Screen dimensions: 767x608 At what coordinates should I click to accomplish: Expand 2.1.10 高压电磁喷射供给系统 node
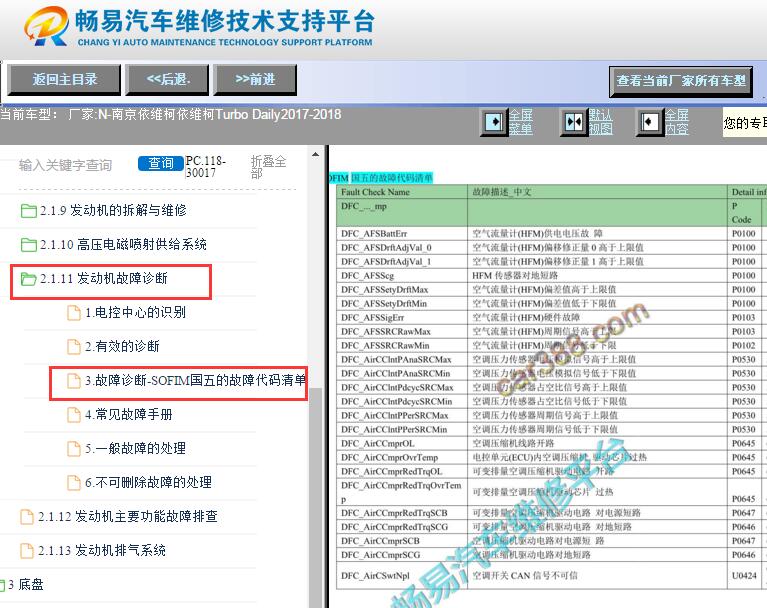click(123, 245)
